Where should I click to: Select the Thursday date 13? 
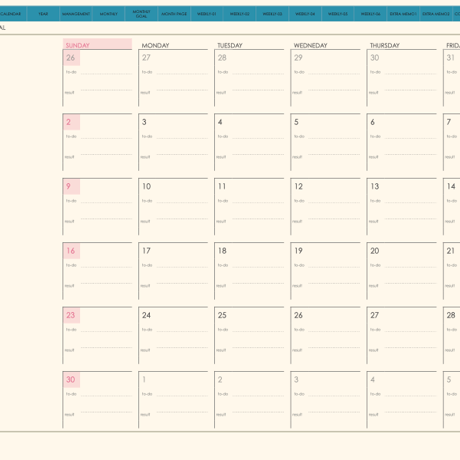tap(375, 186)
